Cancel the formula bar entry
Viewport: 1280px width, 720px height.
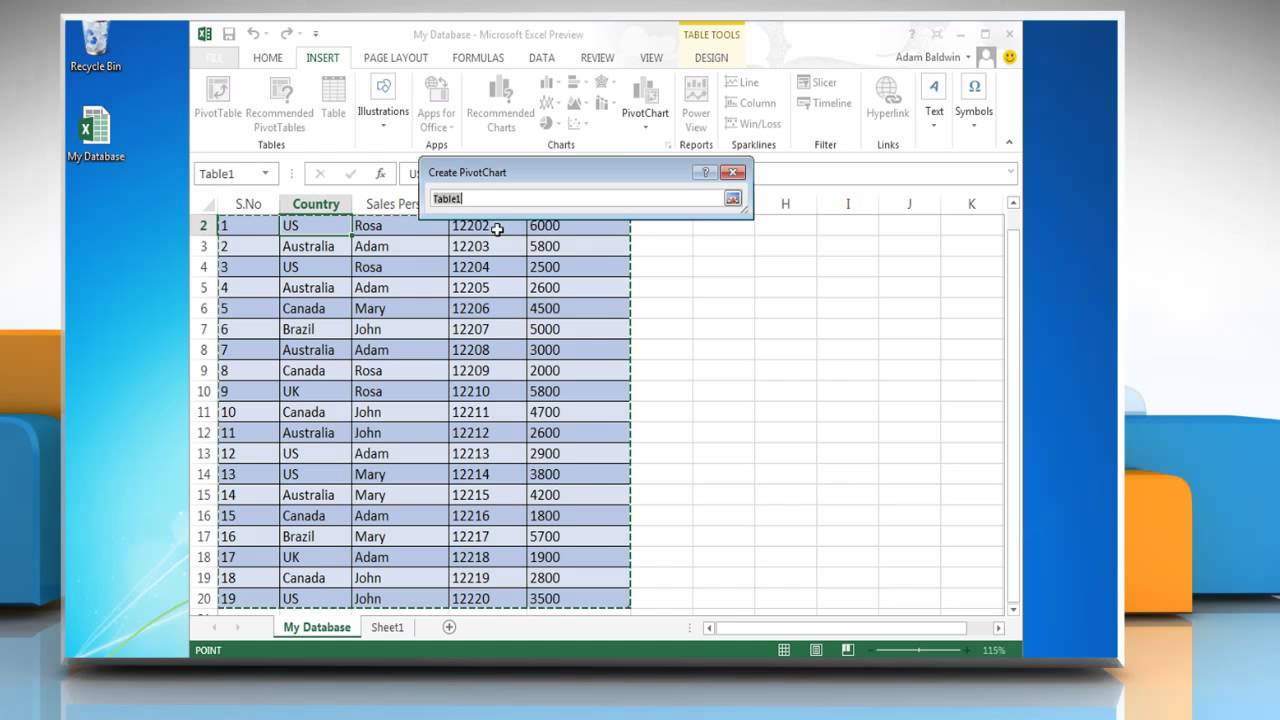[320, 174]
